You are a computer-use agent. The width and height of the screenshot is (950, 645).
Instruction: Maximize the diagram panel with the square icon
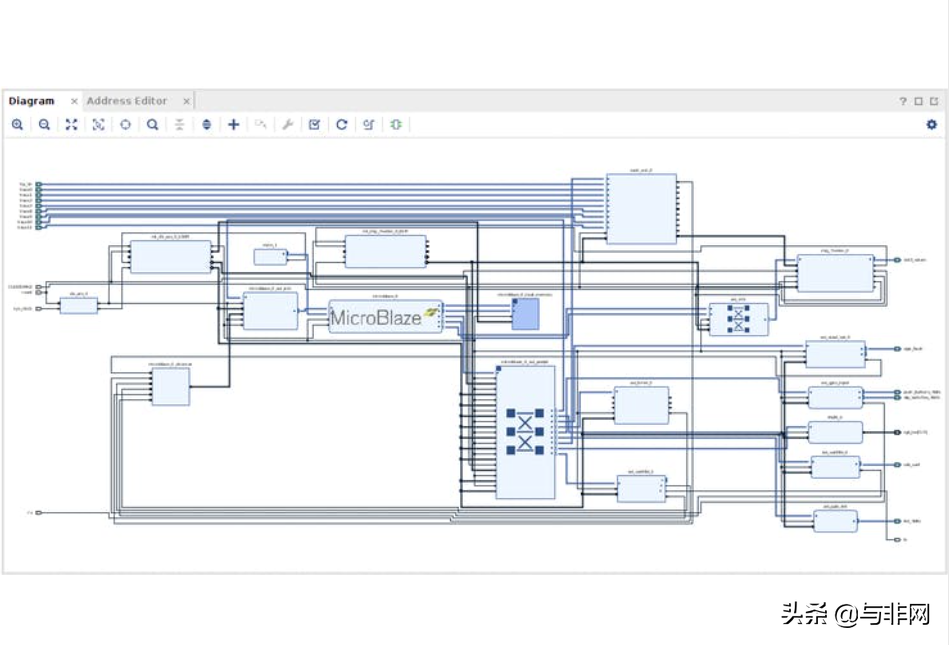click(x=918, y=101)
